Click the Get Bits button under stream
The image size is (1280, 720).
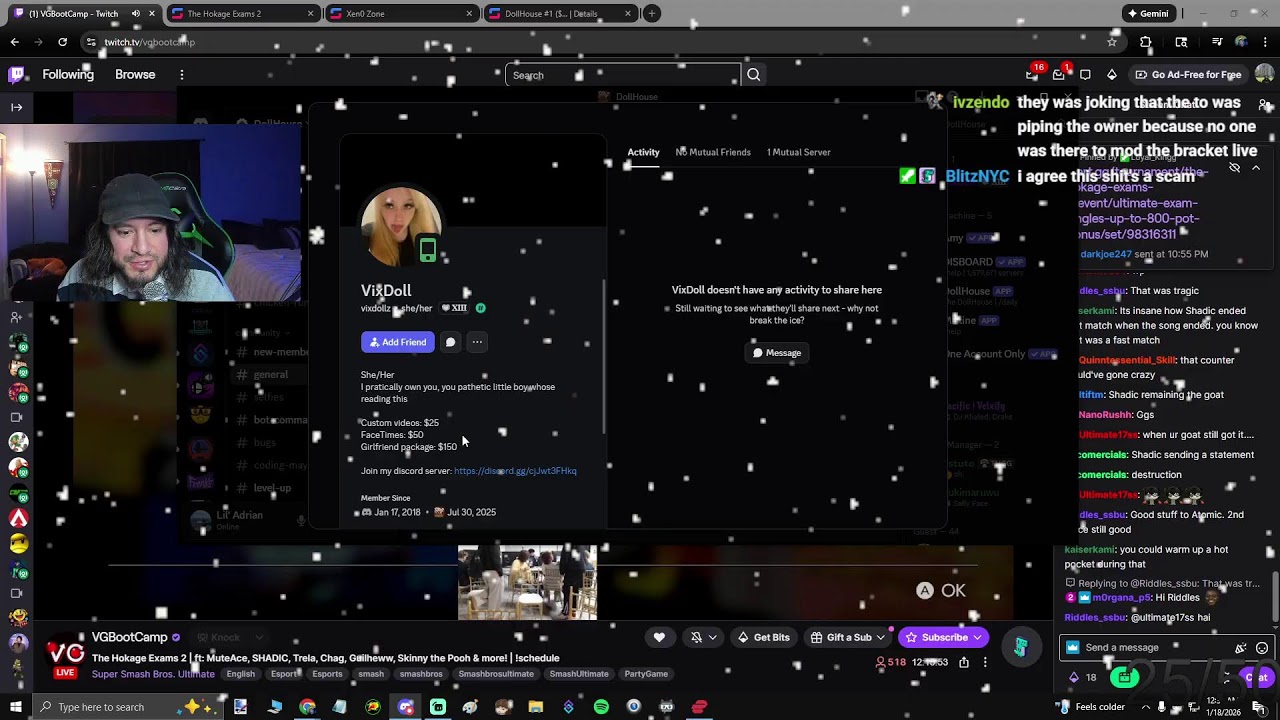point(763,637)
